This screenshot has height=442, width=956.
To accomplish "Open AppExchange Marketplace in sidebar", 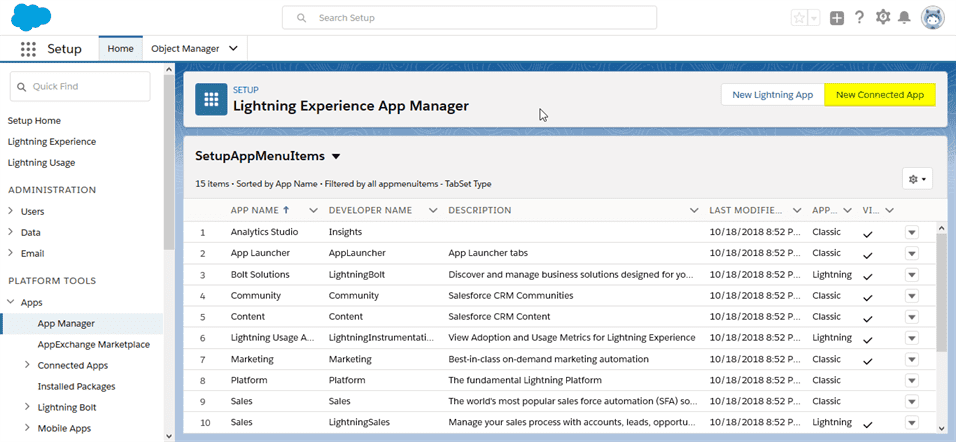I will coord(94,344).
